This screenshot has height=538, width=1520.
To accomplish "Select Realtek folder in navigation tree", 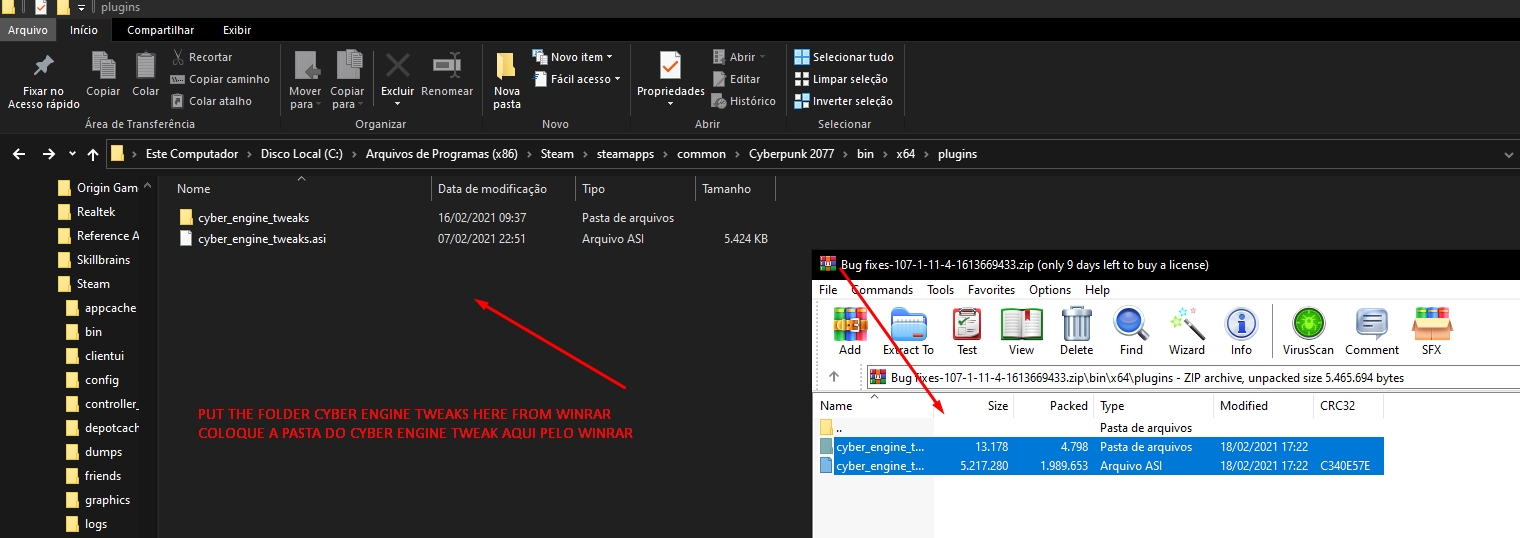I will pyautogui.click(x=96, y=212).
